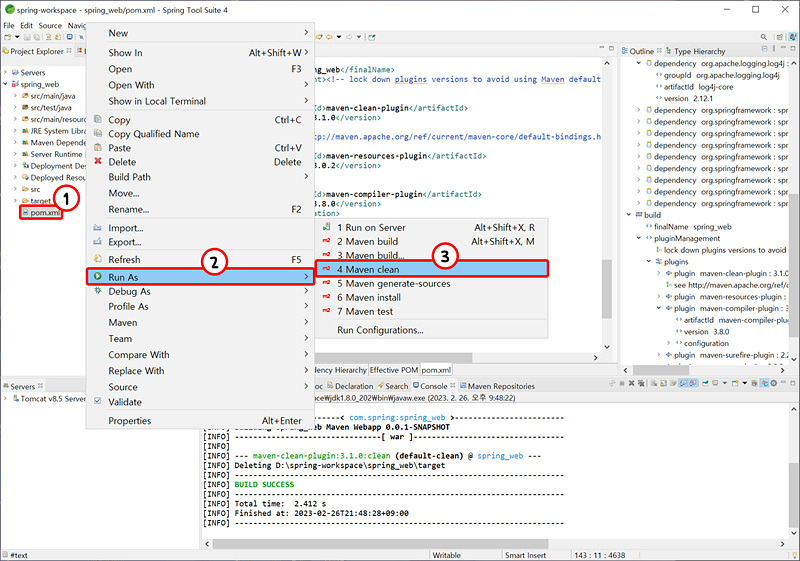Switch to Maven Repositories view tab
This screenshot has width=800, height=561.
[497, 386]
